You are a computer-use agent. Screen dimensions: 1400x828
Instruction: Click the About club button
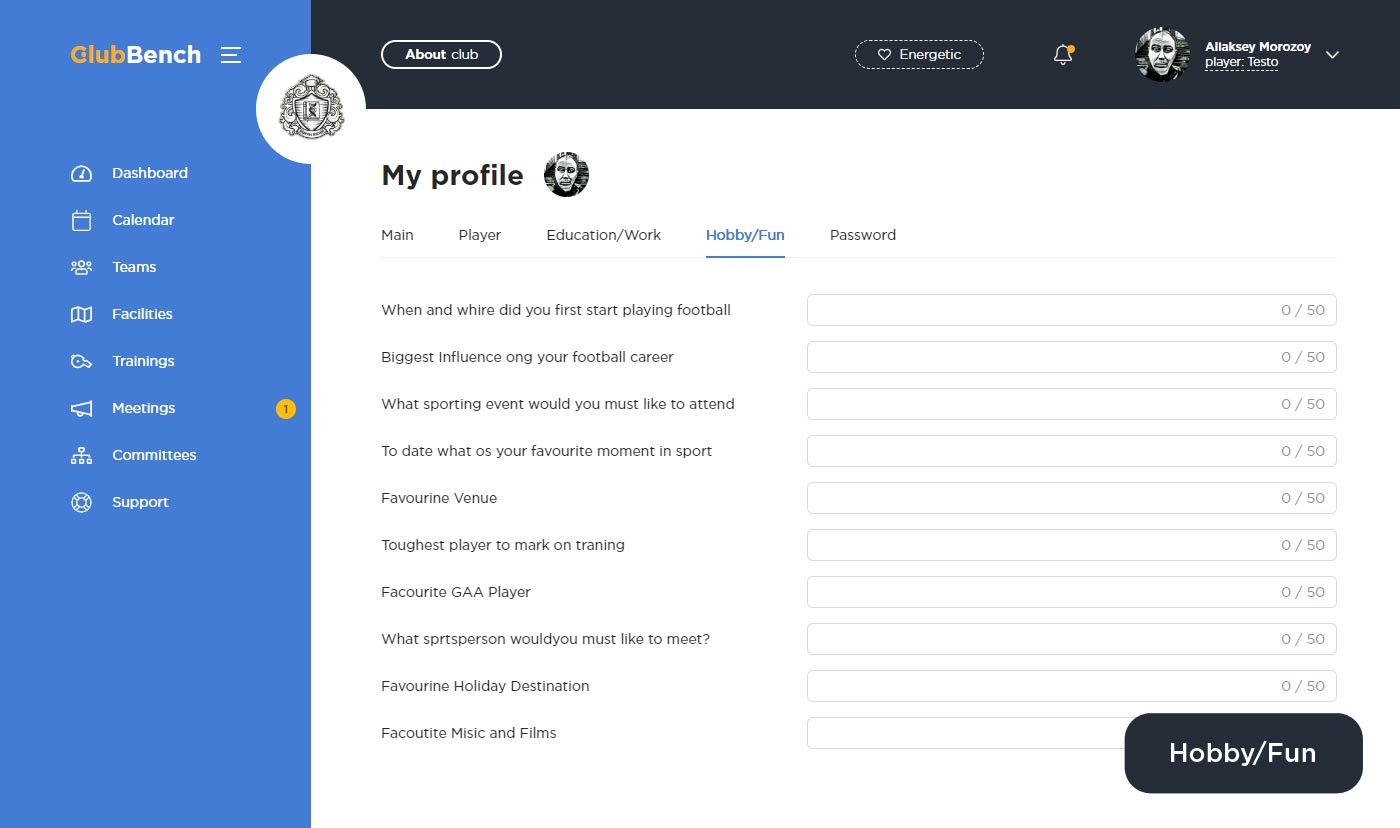tap(441, 55)
